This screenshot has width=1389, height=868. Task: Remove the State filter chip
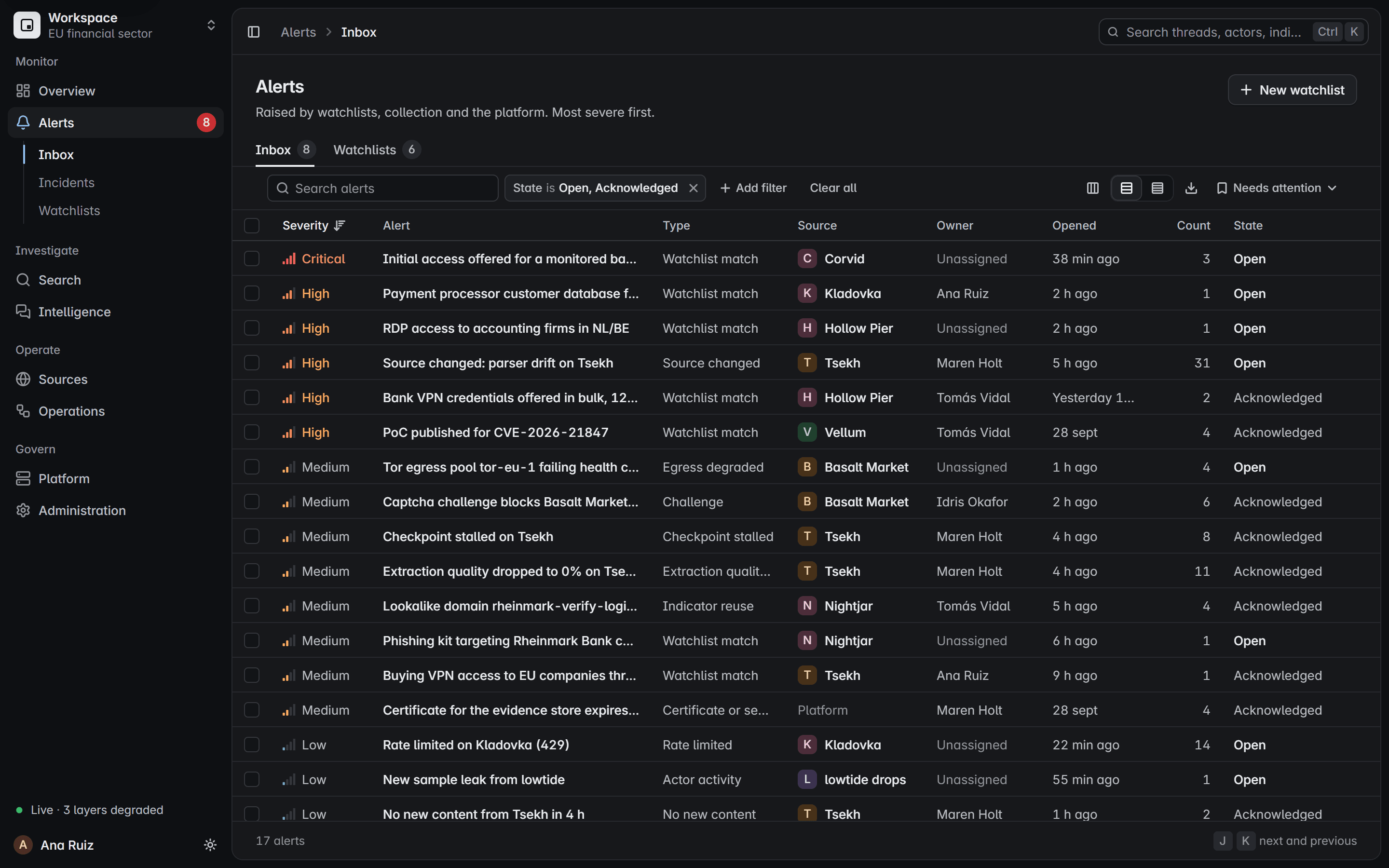coord(693,188)
